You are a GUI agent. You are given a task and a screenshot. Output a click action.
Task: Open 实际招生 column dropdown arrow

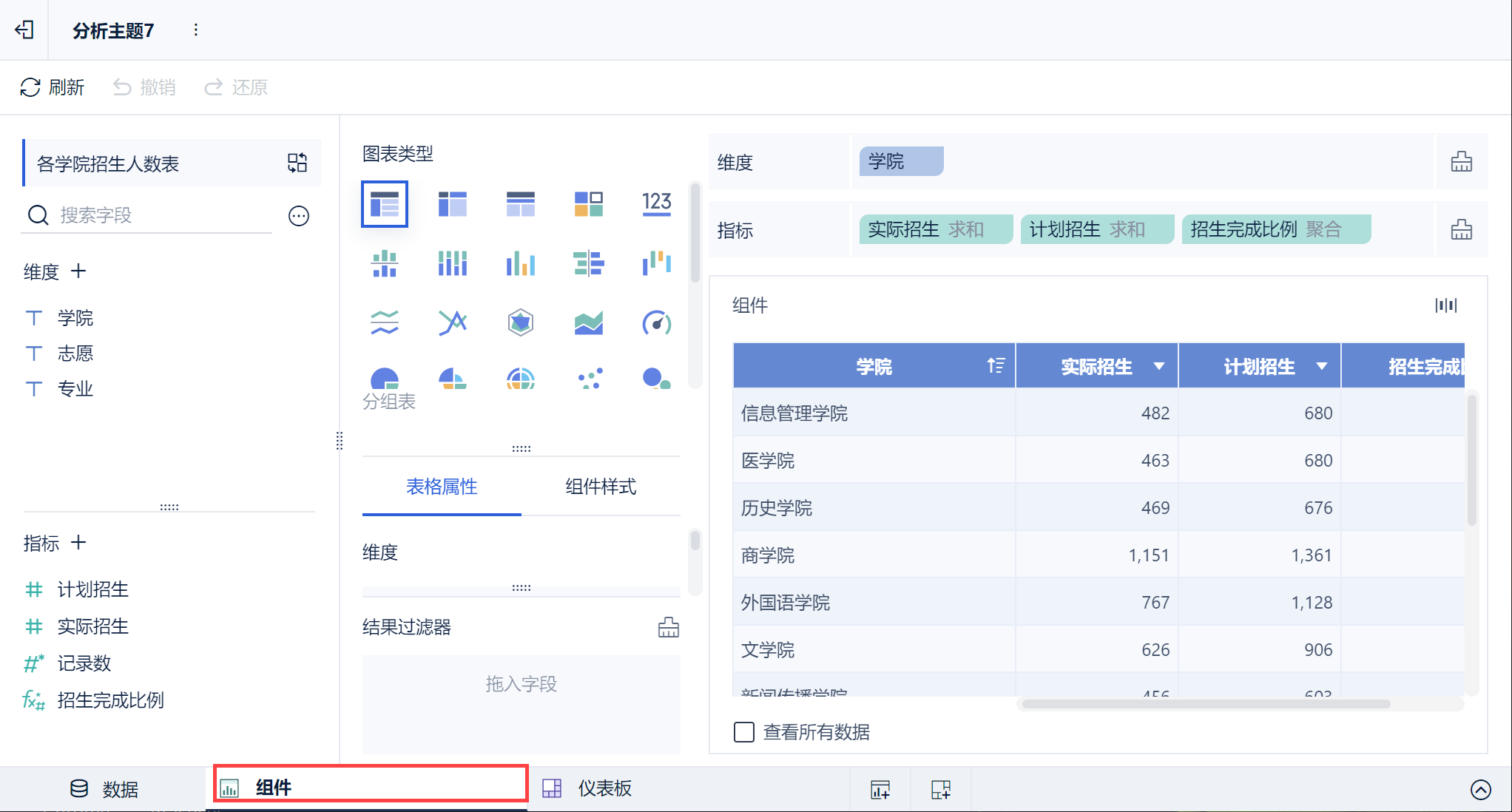[1158, 366]
